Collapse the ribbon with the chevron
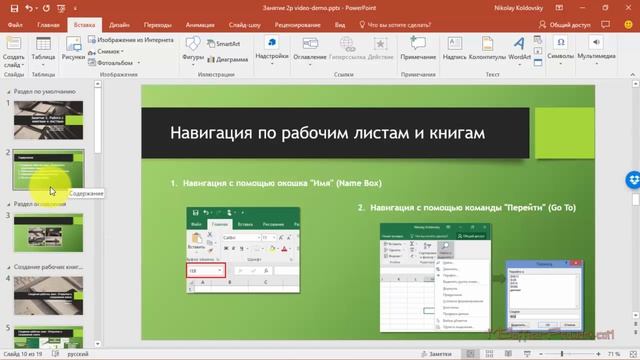The image size is (640, 360). point(632,74)
